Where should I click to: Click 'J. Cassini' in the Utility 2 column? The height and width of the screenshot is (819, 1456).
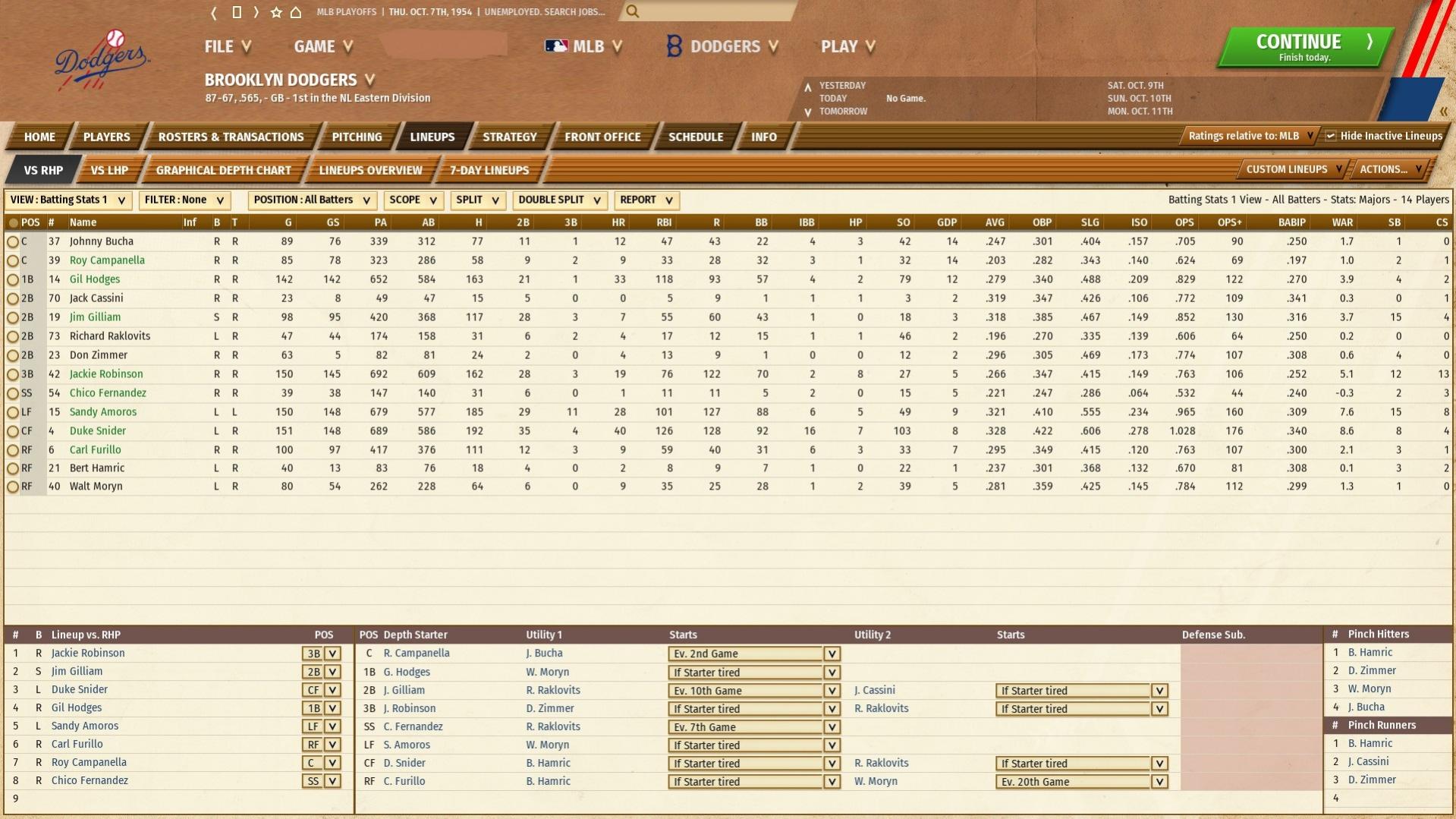[874, 691]
